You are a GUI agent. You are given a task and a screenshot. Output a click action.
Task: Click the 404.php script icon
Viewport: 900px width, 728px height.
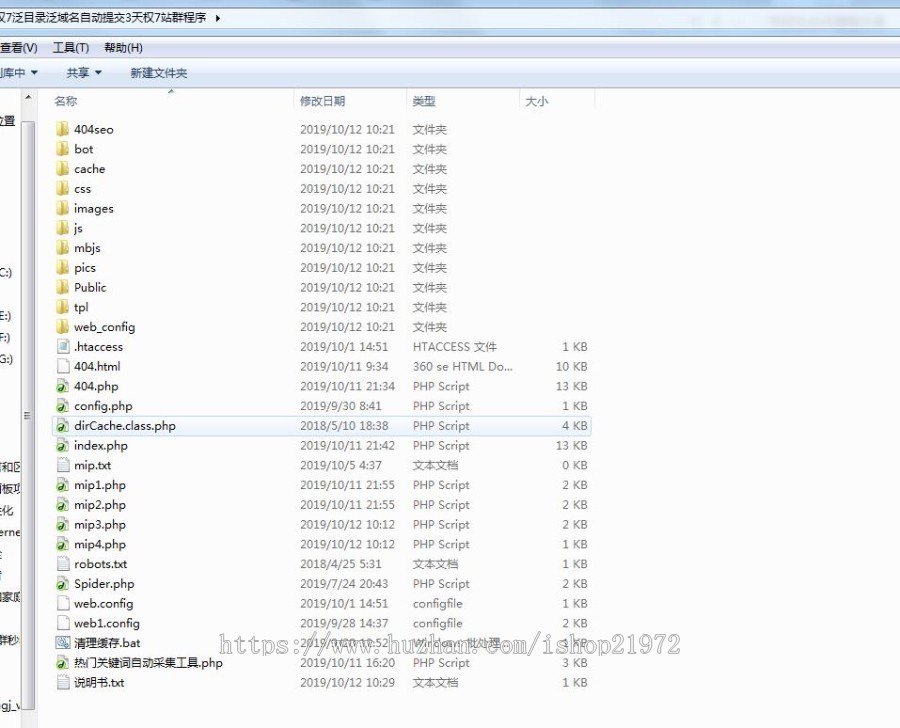(63, 386)
